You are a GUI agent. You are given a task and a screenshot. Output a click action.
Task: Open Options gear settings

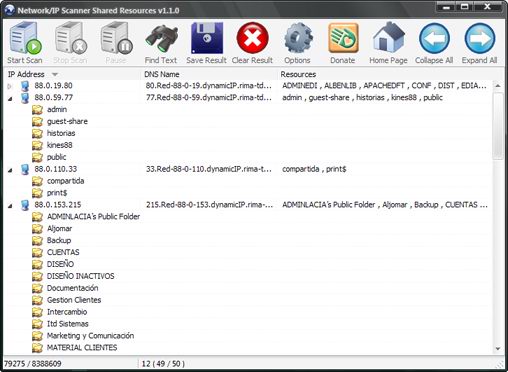coord(297,43)
